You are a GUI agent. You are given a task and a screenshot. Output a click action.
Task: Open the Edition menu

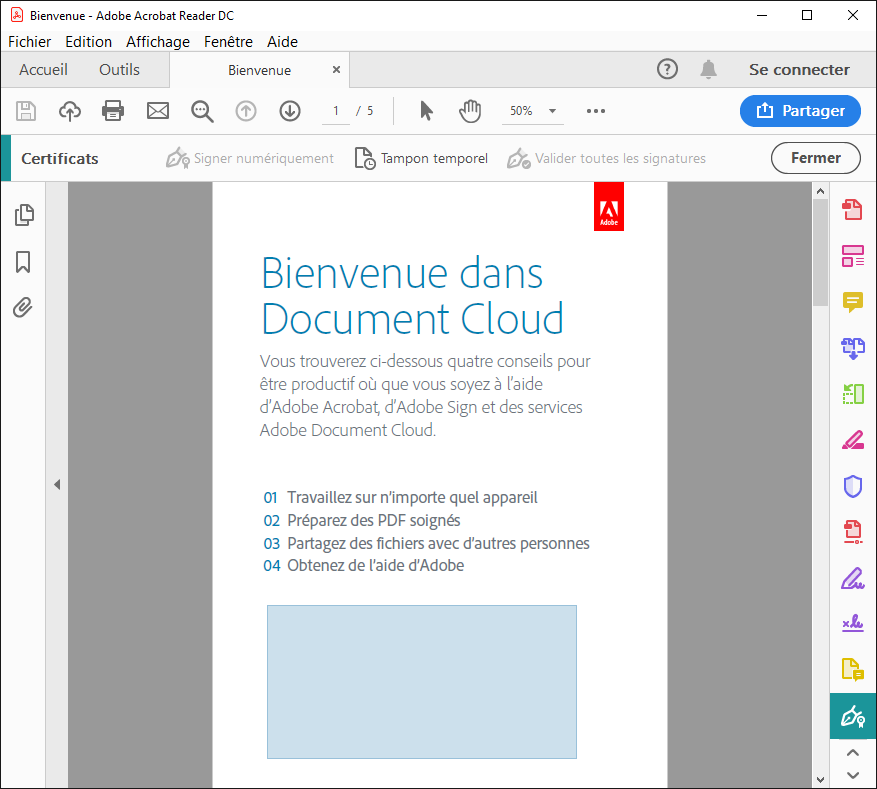coord(88,42)
